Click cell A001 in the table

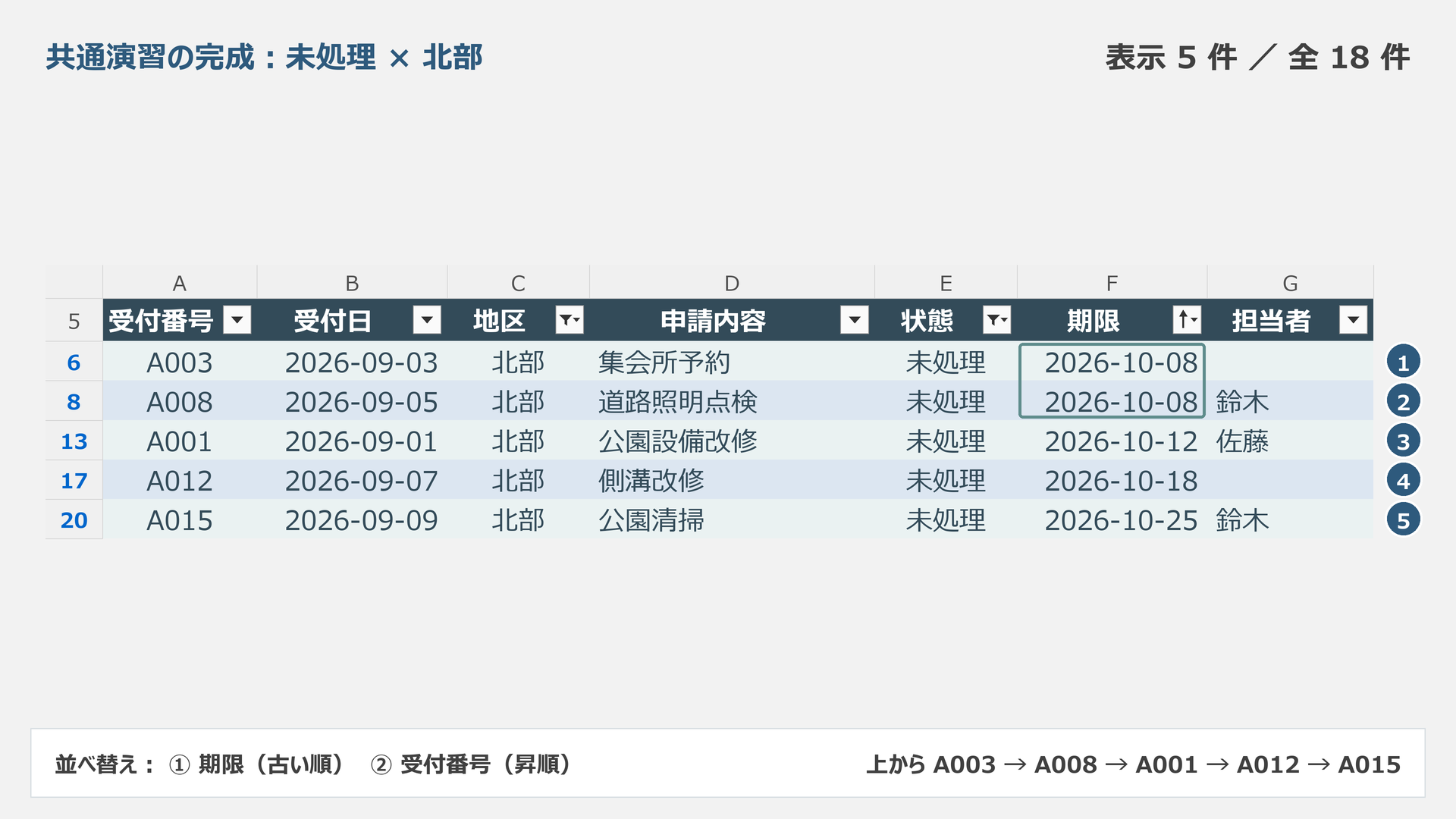click(x=180, y=441)
